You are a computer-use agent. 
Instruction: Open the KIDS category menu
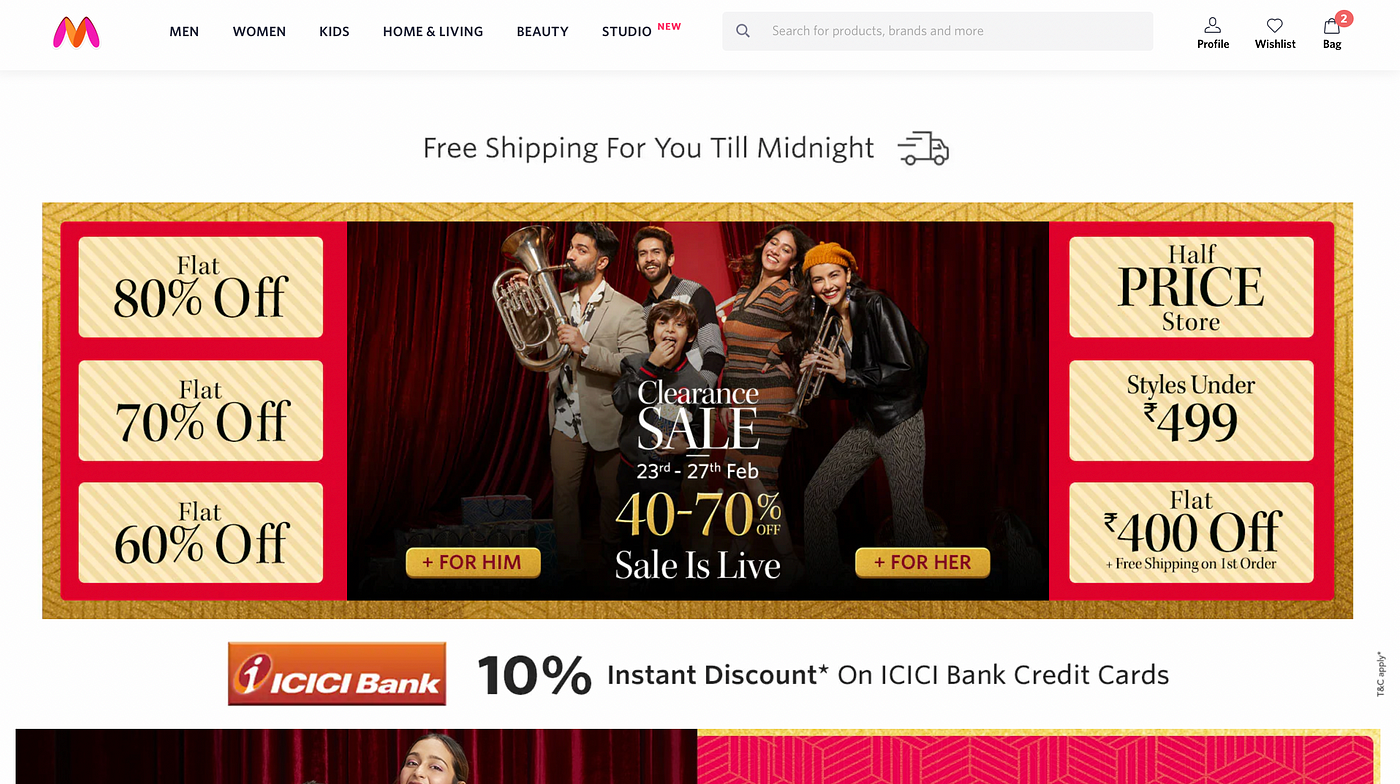pos(334,31)
